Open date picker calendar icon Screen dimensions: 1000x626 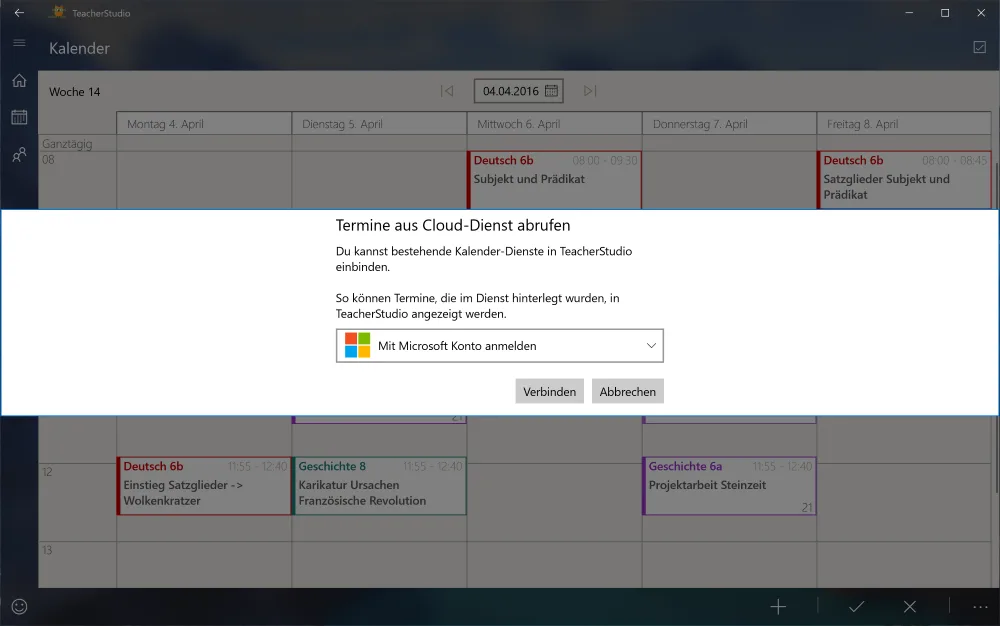pyautogui.click(x=552, y=91)
